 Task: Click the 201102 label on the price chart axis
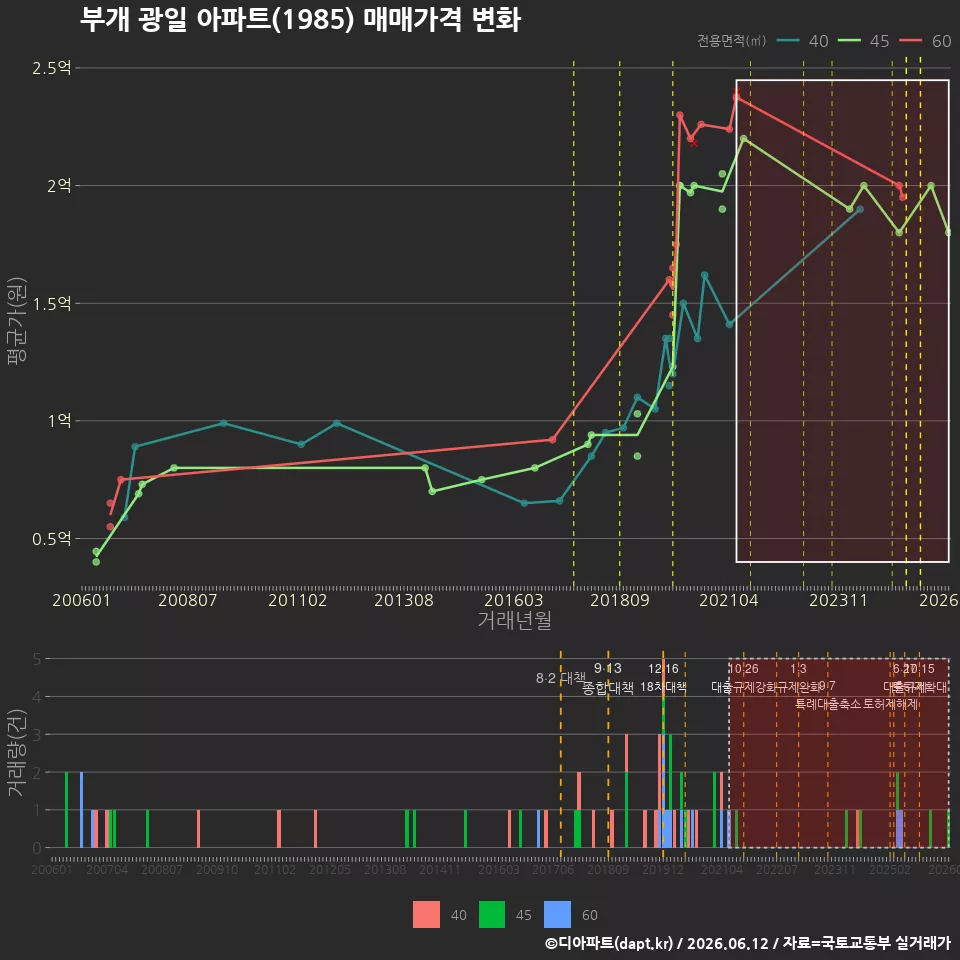pyautogui.click(x=298, y=600)
